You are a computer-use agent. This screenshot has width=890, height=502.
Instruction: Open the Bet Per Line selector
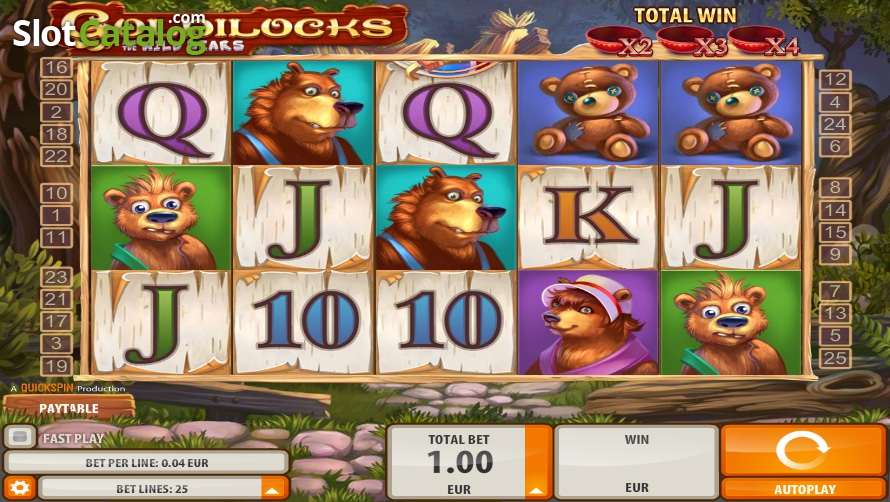[x=146, y=462]
